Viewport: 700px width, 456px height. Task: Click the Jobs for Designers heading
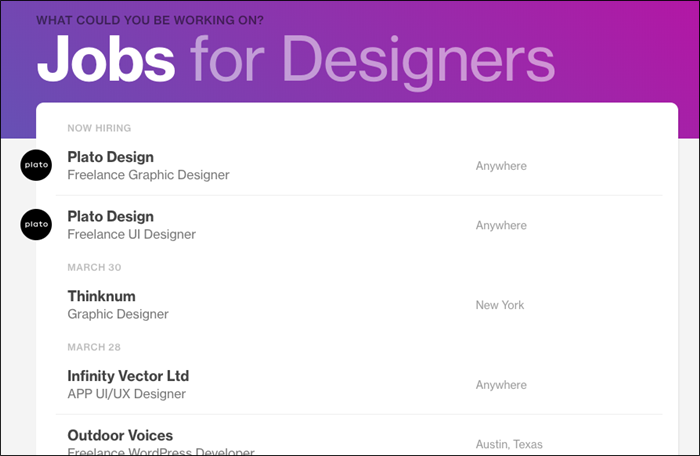[296, 61]
